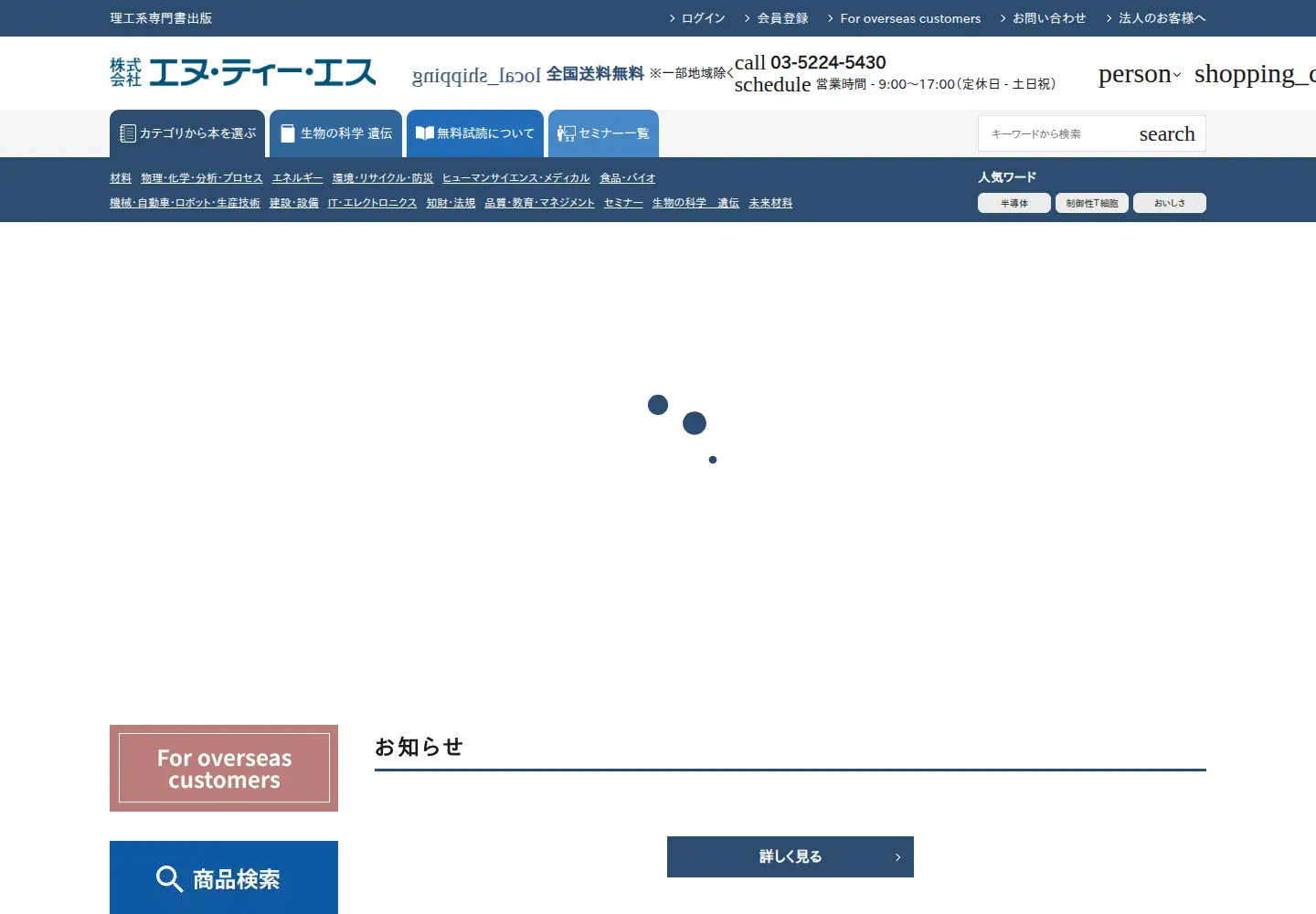Select ヒューマンサイエンス･メディカル category
The image size is (1316, 914).
pyautogui.click(x=516, y=178)
